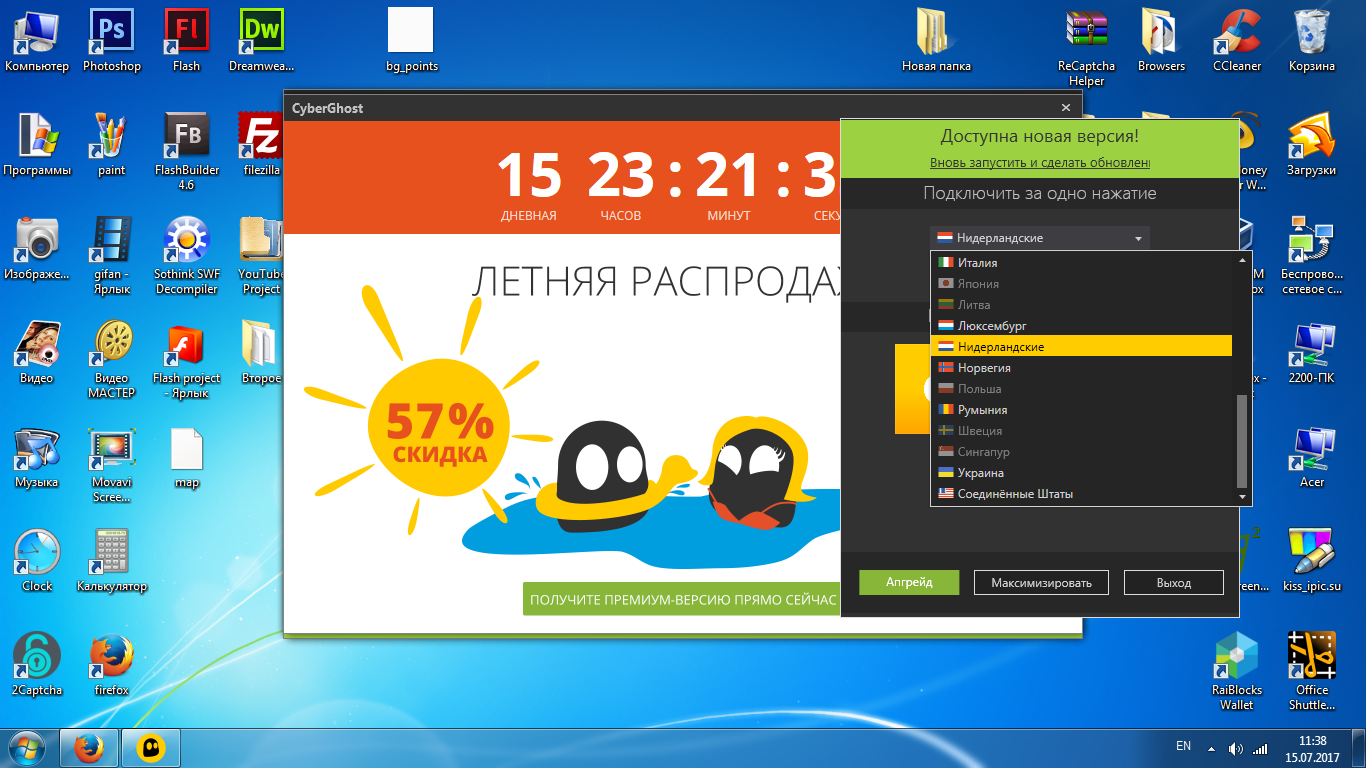Open the Музыка desktop shortcut

pos(37,456)
